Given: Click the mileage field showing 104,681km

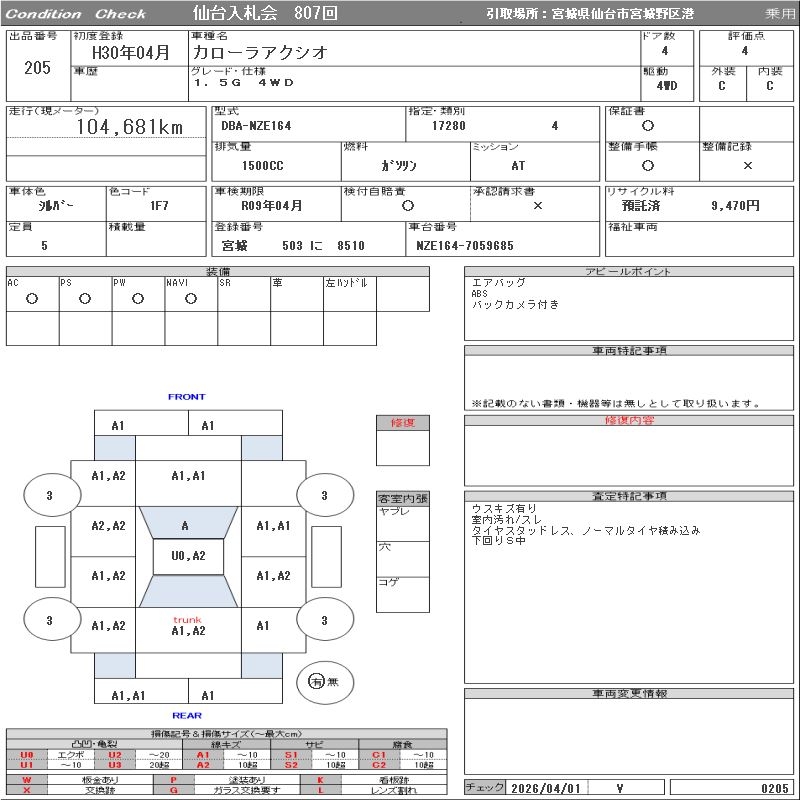Looking at the screenshot, I should click(106, 127).
